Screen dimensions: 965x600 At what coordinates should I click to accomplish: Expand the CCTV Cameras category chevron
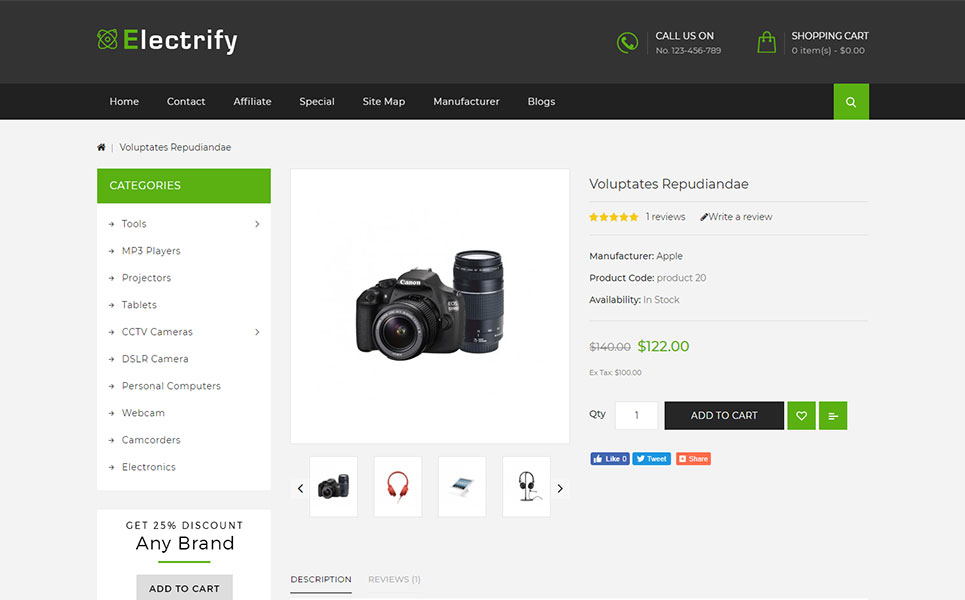tap(257, 331)
